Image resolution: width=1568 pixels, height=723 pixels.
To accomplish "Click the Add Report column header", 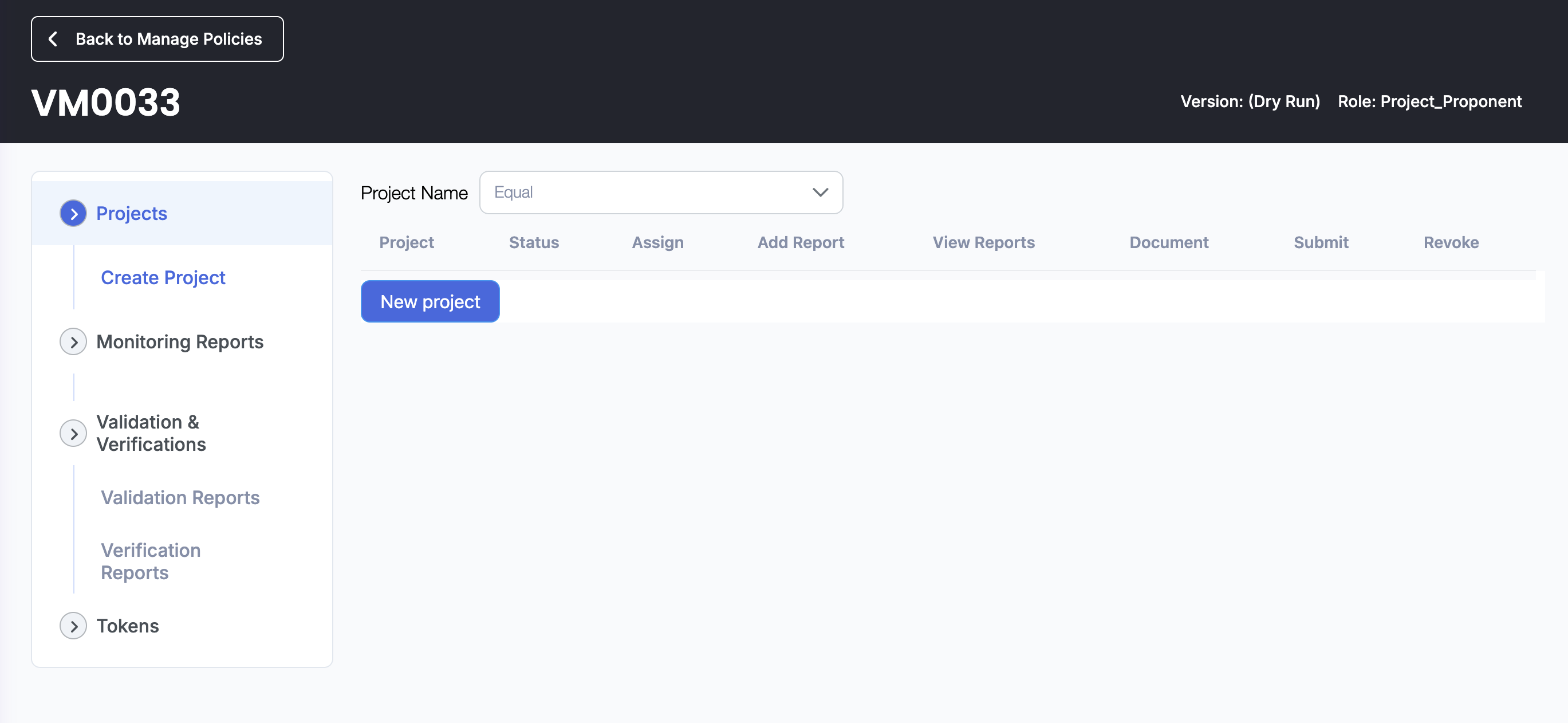I will (x=800, y=242).
